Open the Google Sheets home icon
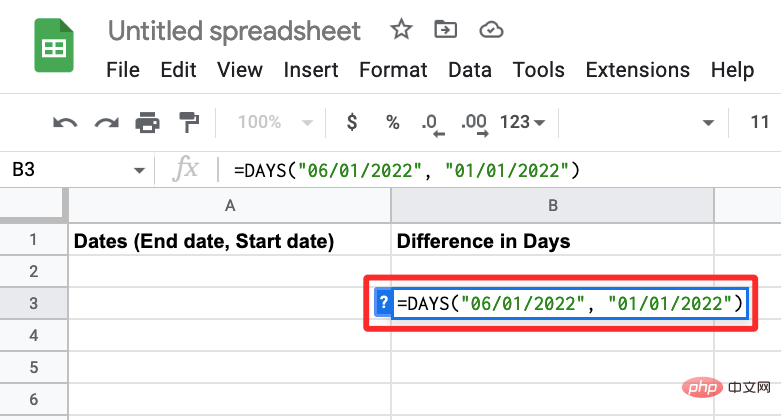Image resolution: width=781 pixels, height=420 pixels. click(54, 45)
